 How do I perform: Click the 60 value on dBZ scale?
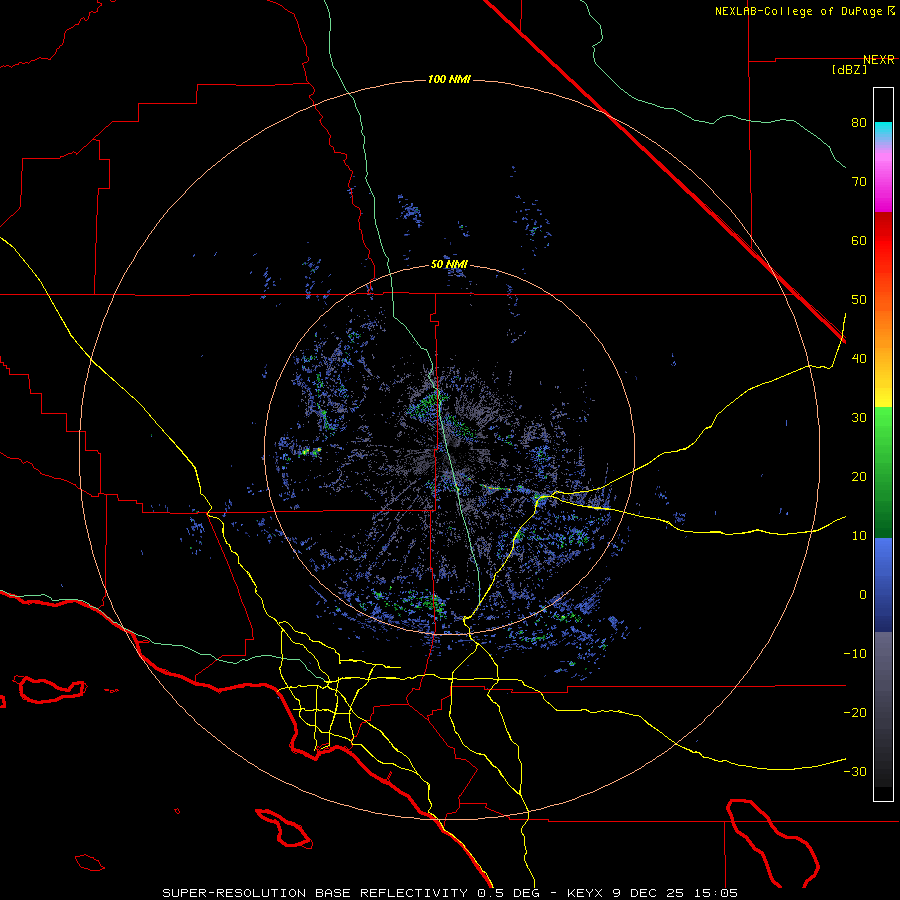click(x=859, y=240)
